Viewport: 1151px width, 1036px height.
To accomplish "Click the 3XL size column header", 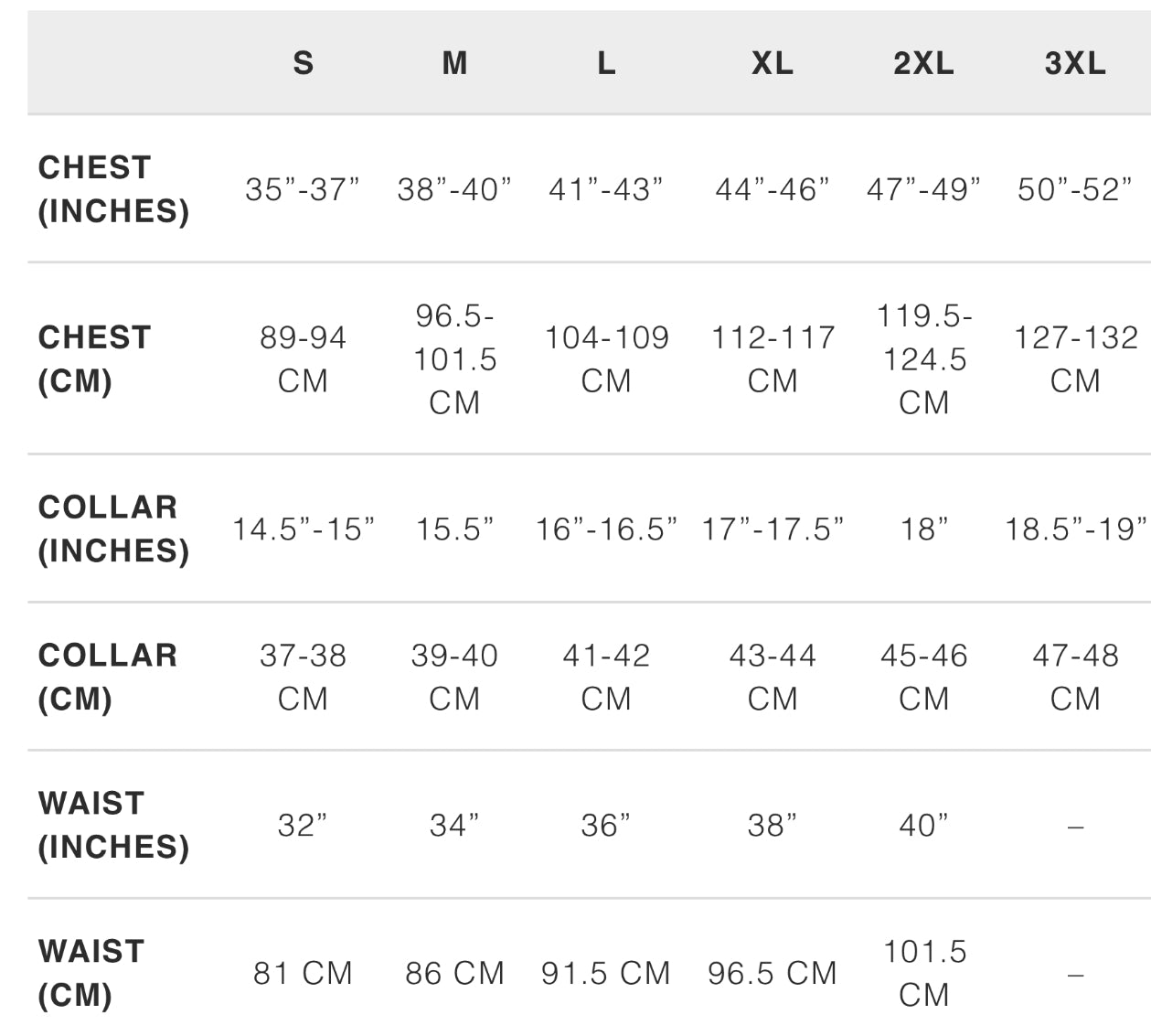I will (1075, 63).
